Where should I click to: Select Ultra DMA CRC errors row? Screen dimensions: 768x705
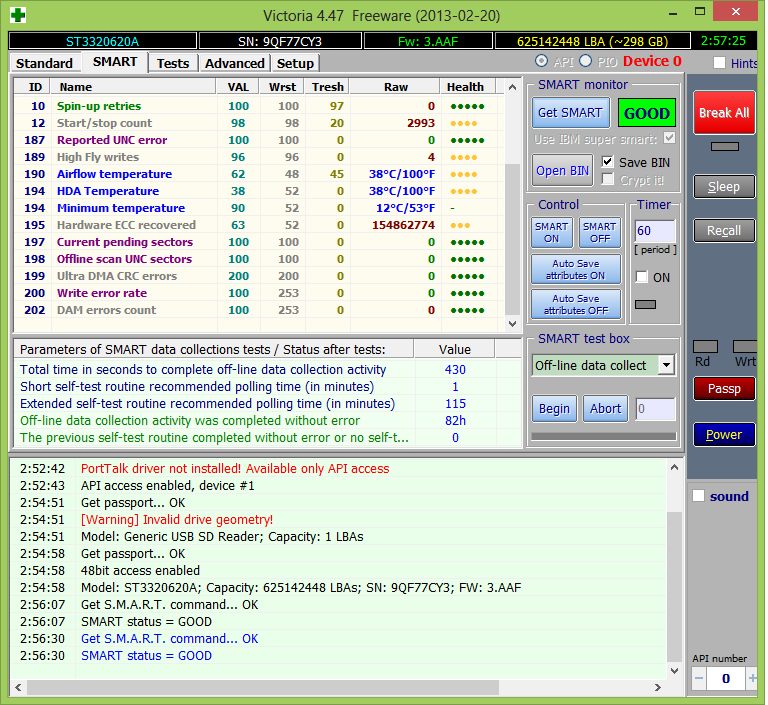tap(260, 276)
